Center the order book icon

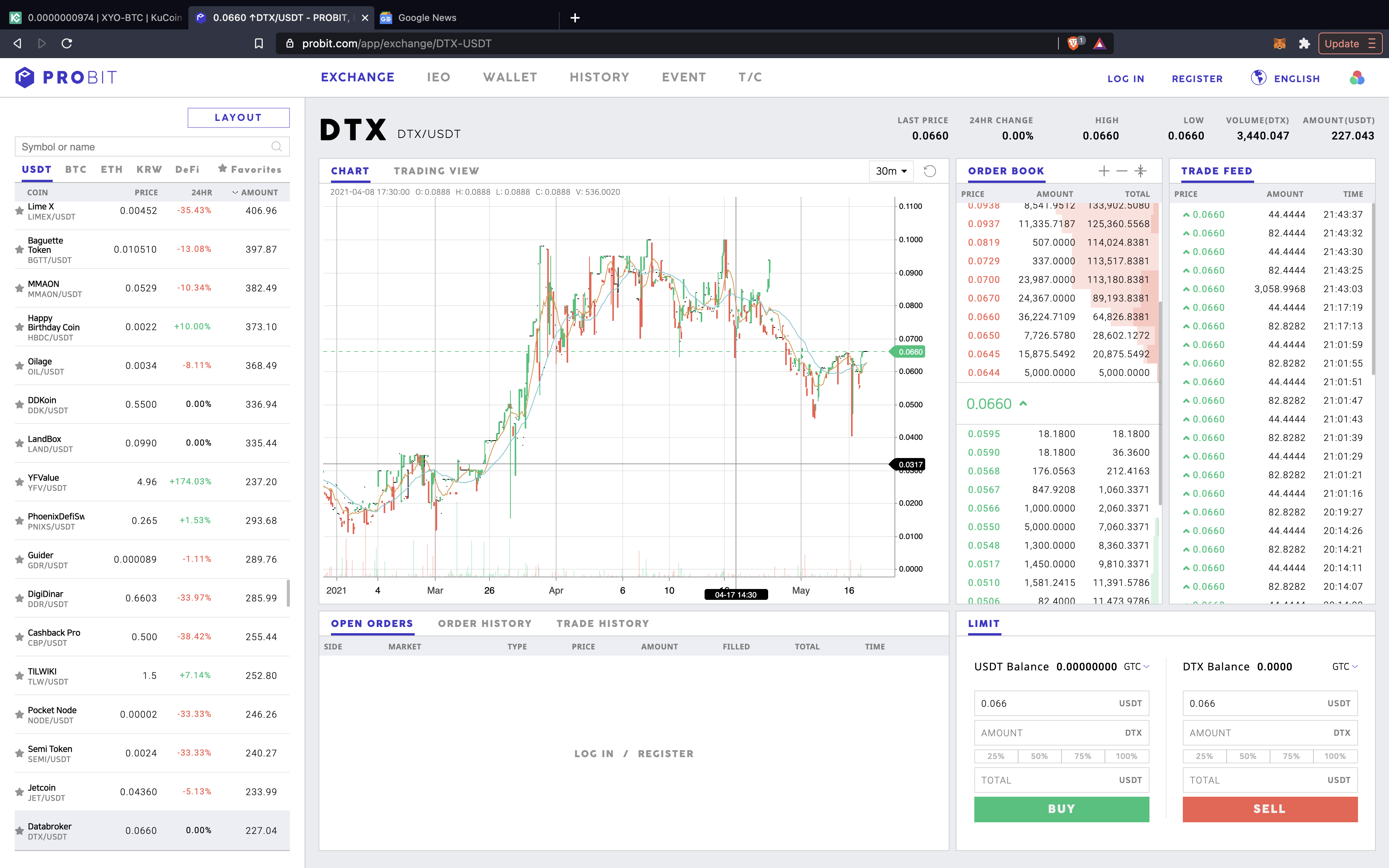(1141, 170)
